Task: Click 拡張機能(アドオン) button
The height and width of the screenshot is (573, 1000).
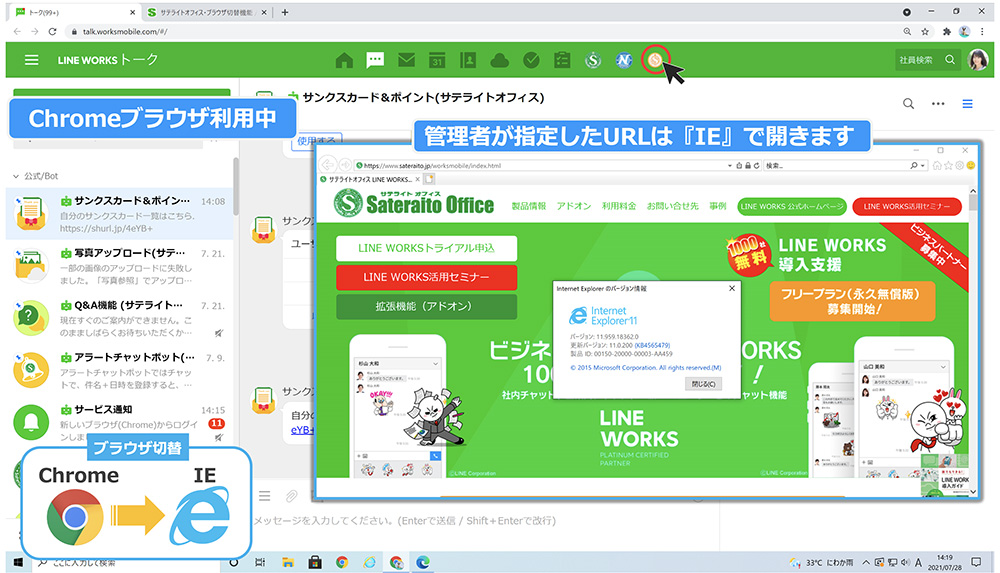Action: click(x=426, y=306)
